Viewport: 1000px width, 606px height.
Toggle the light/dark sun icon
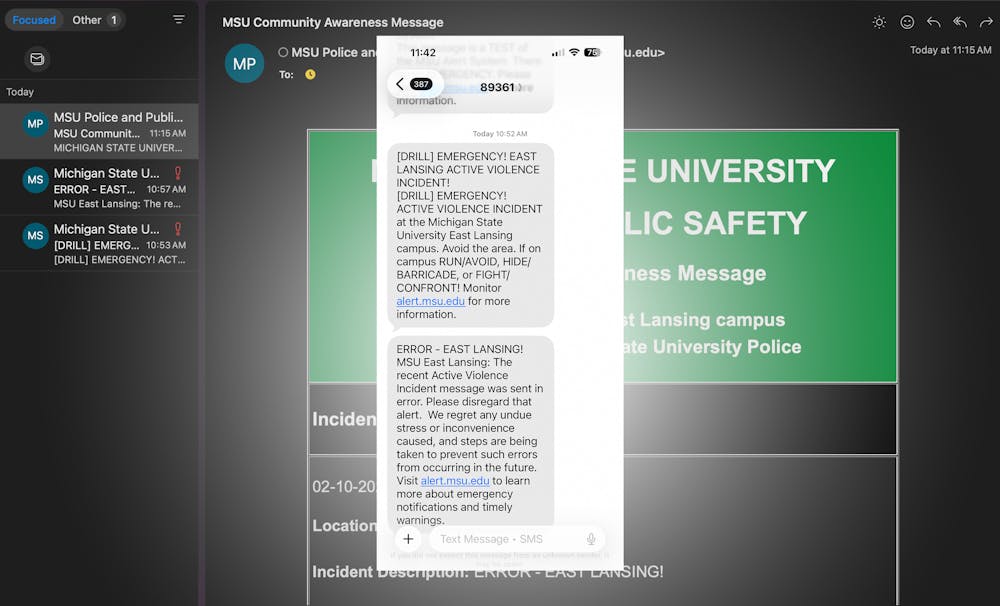click(879, 22)
